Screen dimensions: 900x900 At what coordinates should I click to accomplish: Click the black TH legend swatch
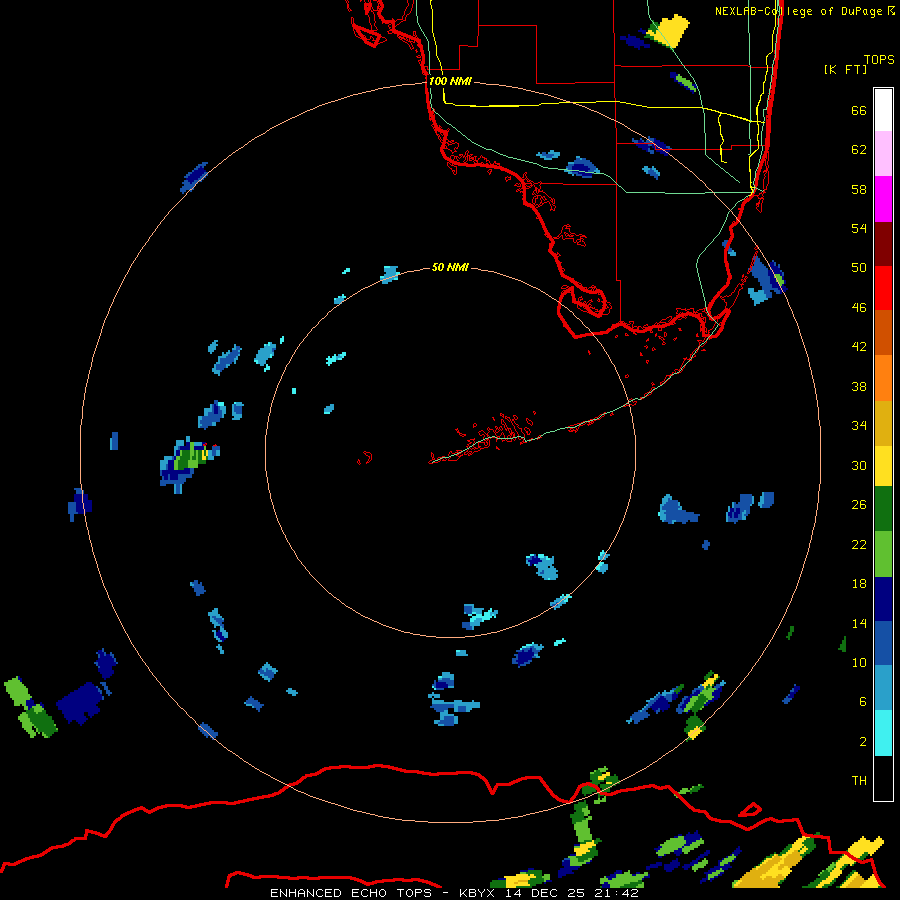tap(883, 778)
